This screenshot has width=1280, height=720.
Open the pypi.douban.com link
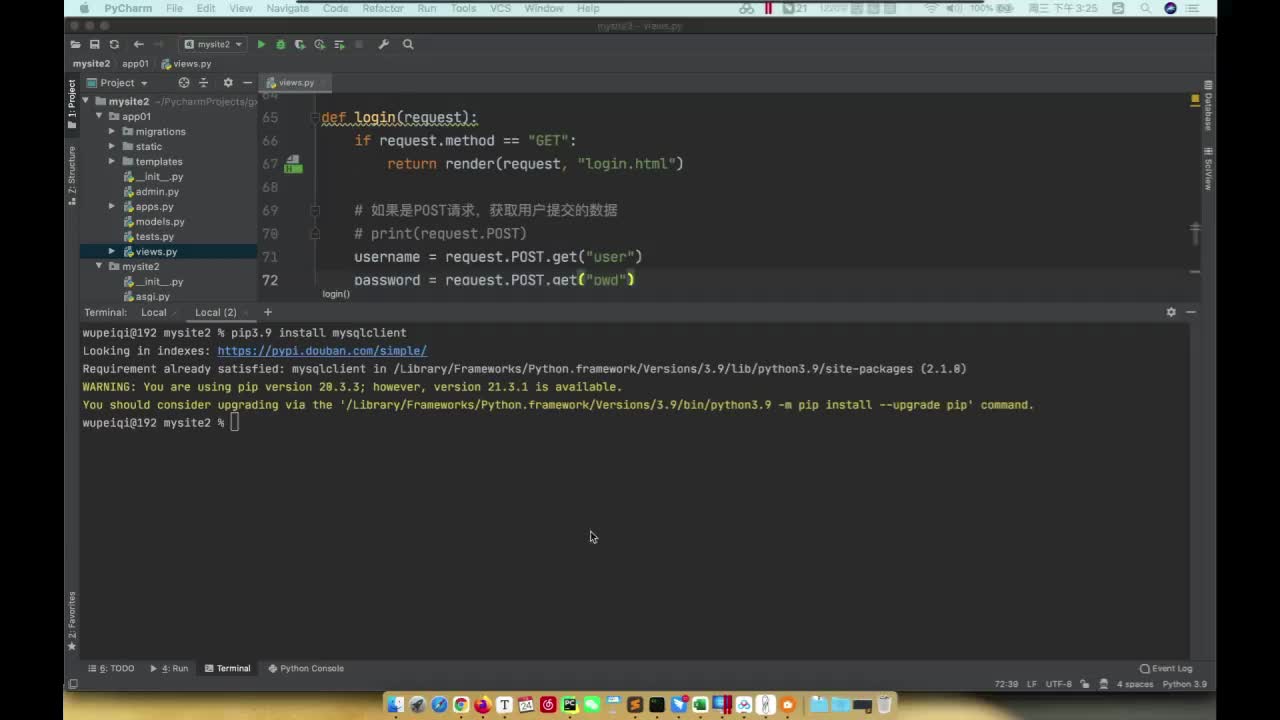(322, 351)
